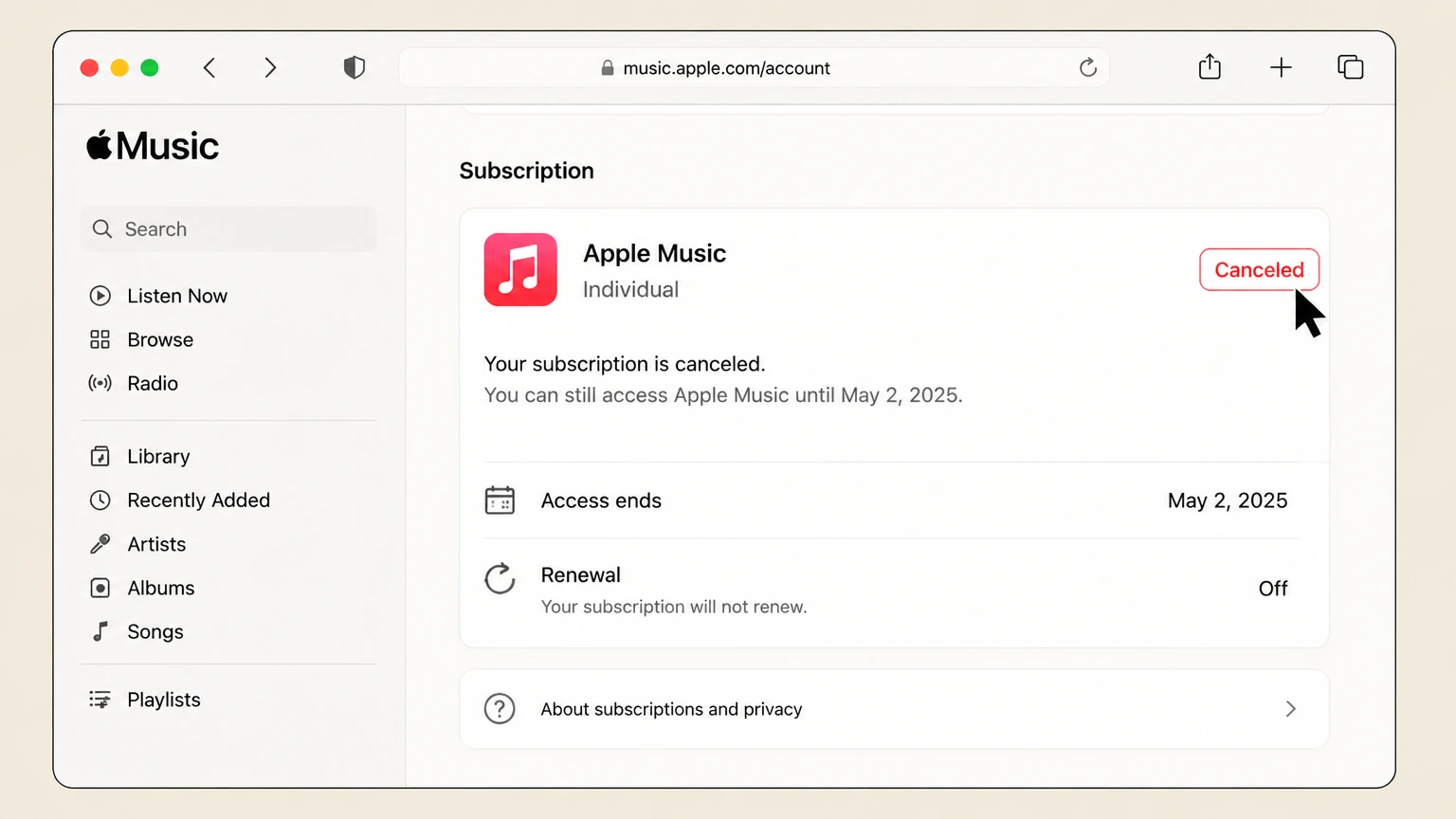Click the Songs music note icon
Image resolution: width=1456 pixels, height=819 pixels.
[100, 631]
